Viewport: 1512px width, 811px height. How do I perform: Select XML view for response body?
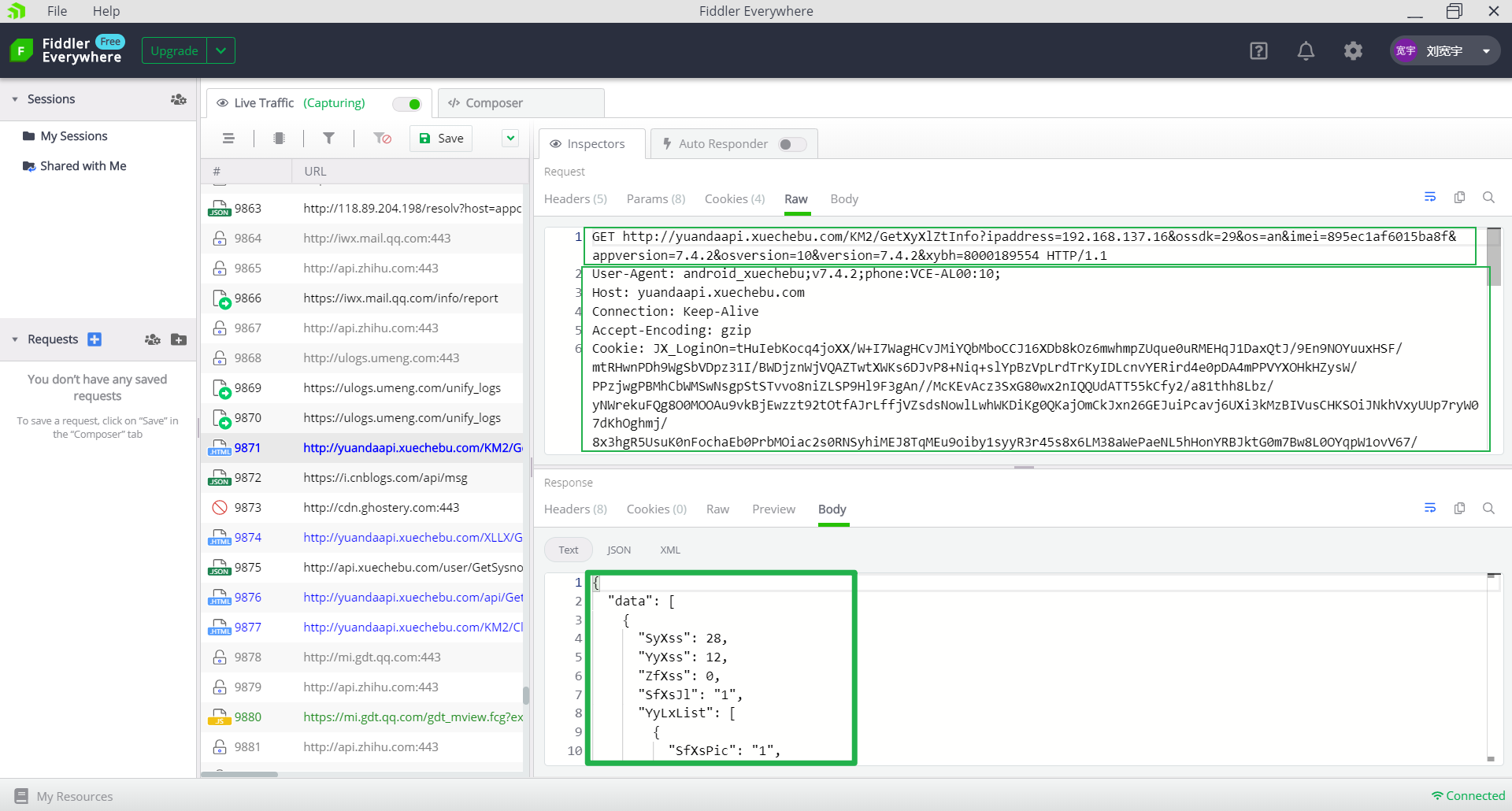coord(670,550)
